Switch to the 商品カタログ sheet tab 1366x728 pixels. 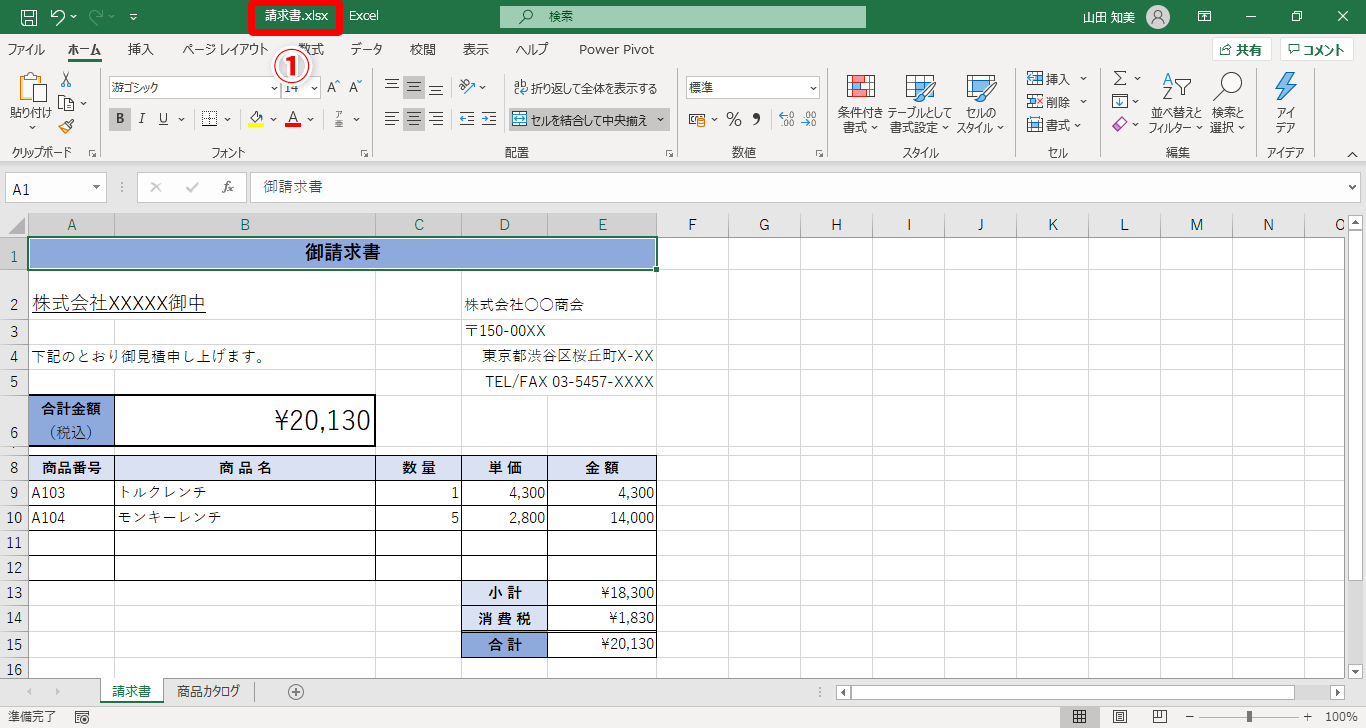pyautogui.click(x=208, y=691)
